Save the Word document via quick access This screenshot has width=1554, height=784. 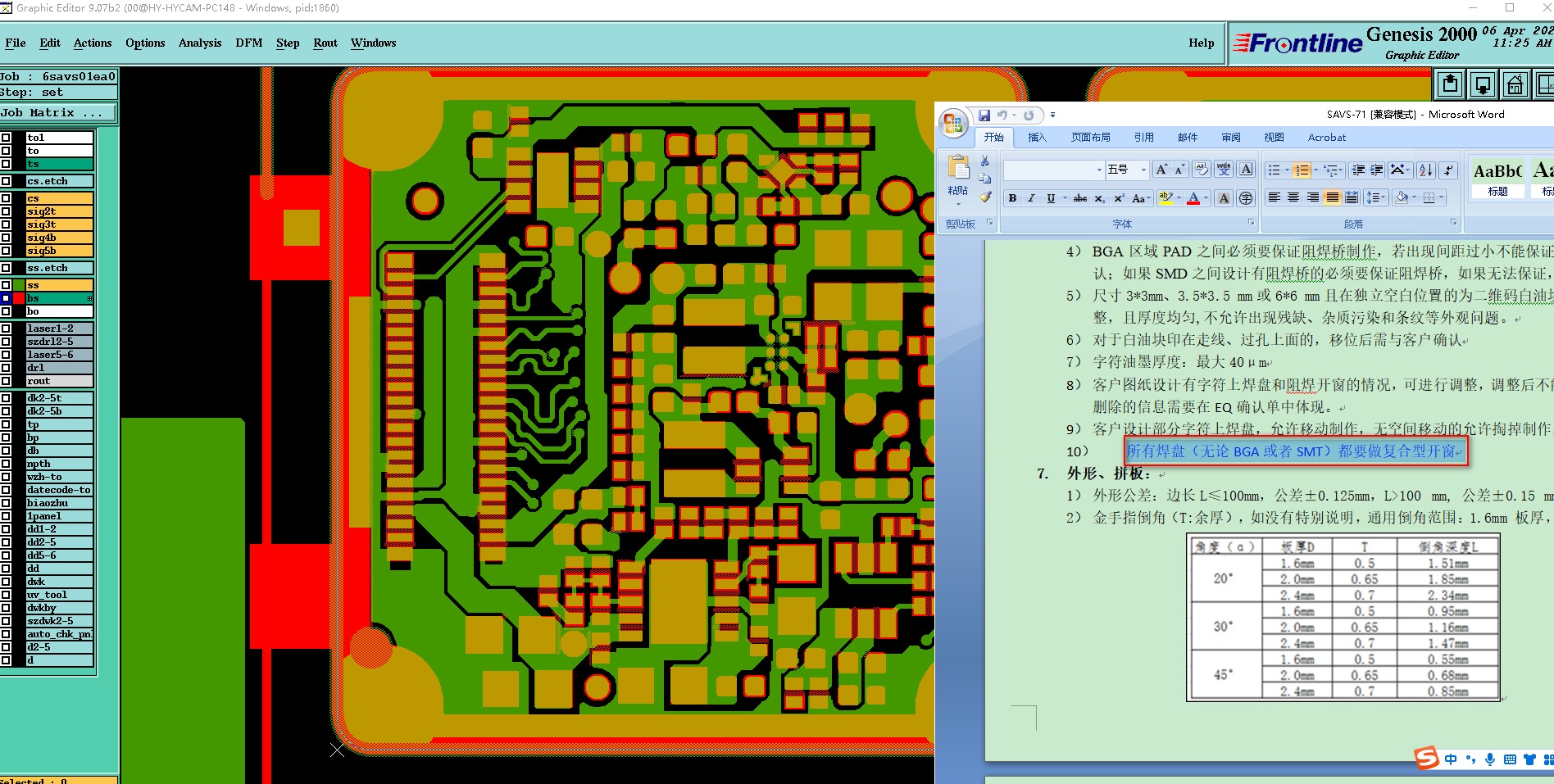tap(984, 116)
